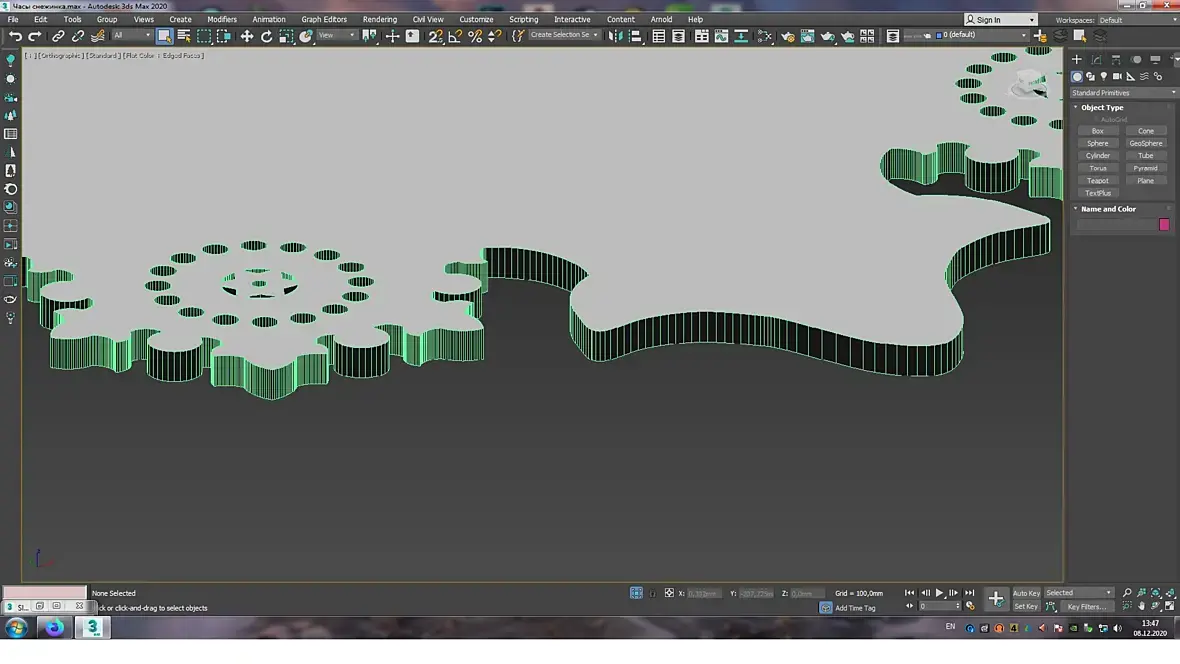This screenshot has width=1180, height=664.
Task: Toggle the Angle Snap icon
Action: [455, 36]
